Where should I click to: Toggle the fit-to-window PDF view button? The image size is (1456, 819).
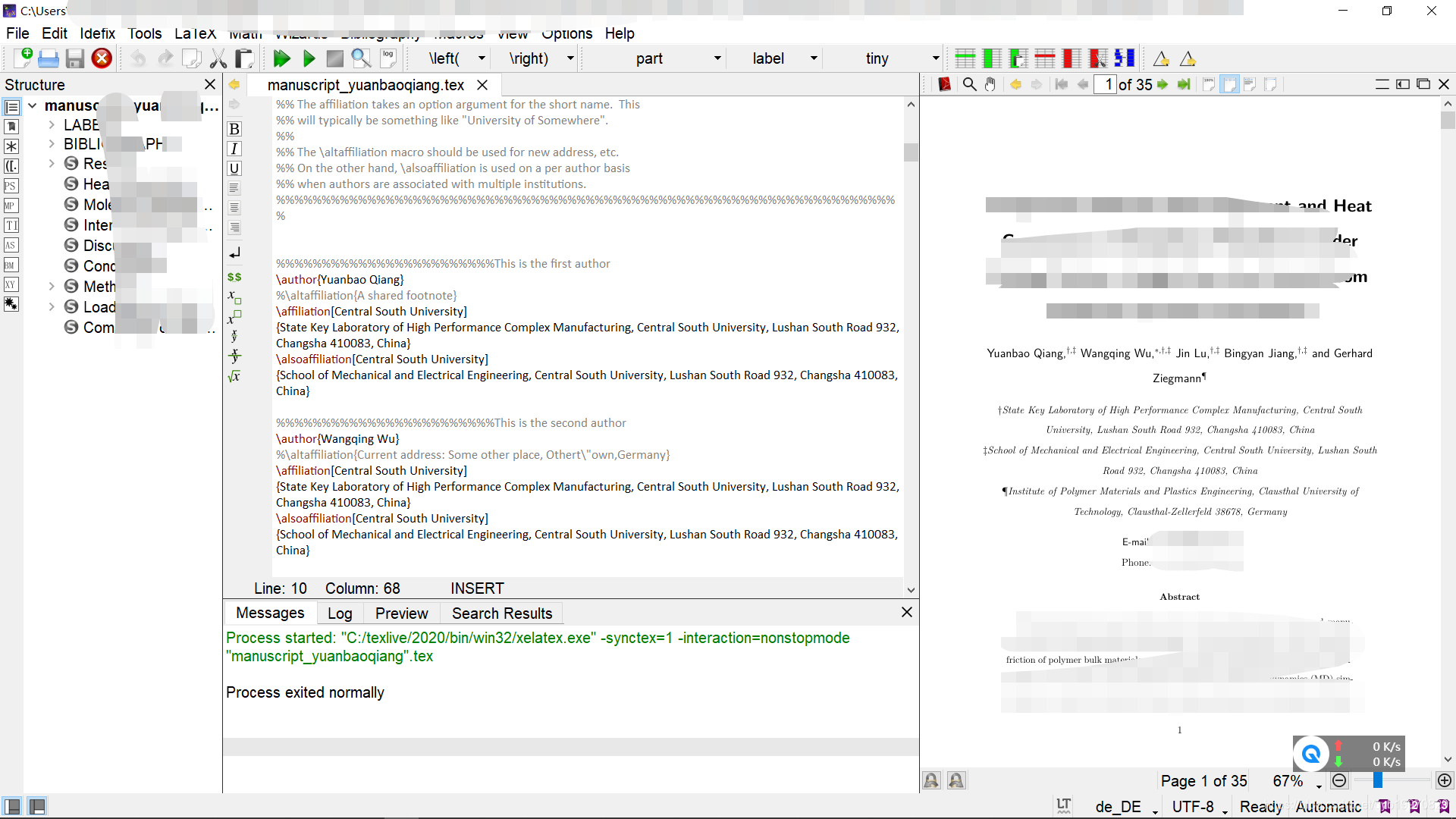pyautogui.click(x=1271, y=84)
